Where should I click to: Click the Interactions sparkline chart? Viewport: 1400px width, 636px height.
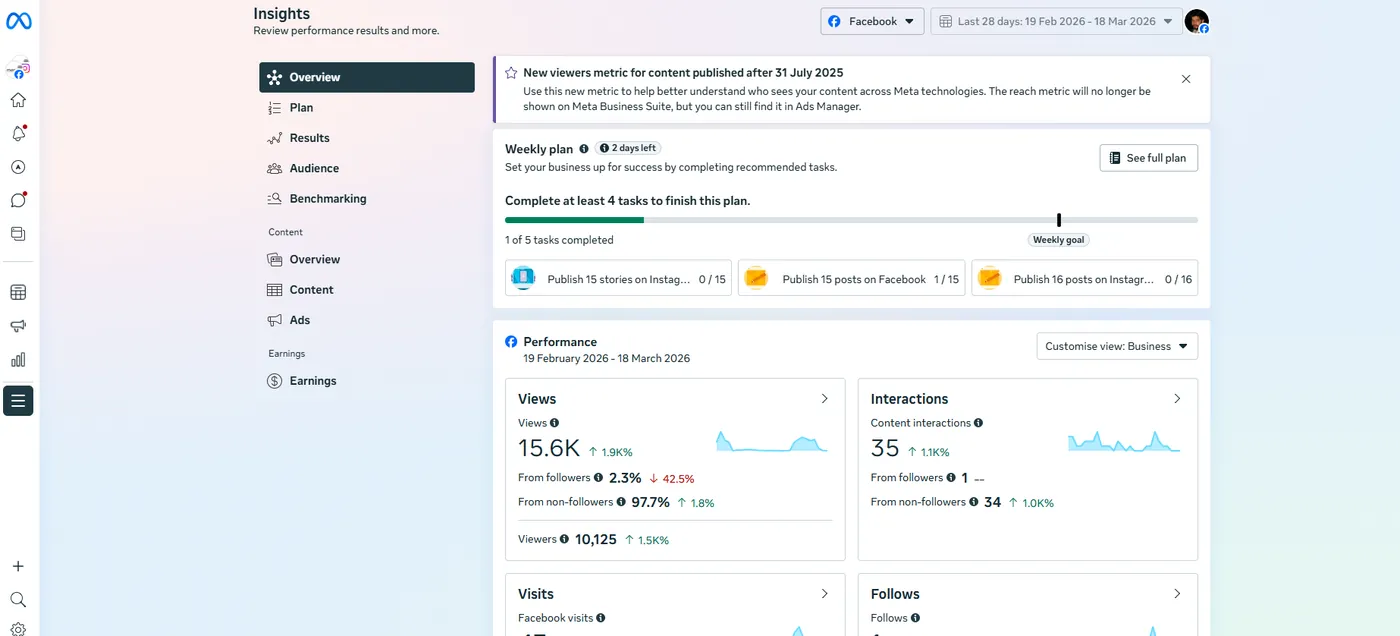coord(1124,441)
